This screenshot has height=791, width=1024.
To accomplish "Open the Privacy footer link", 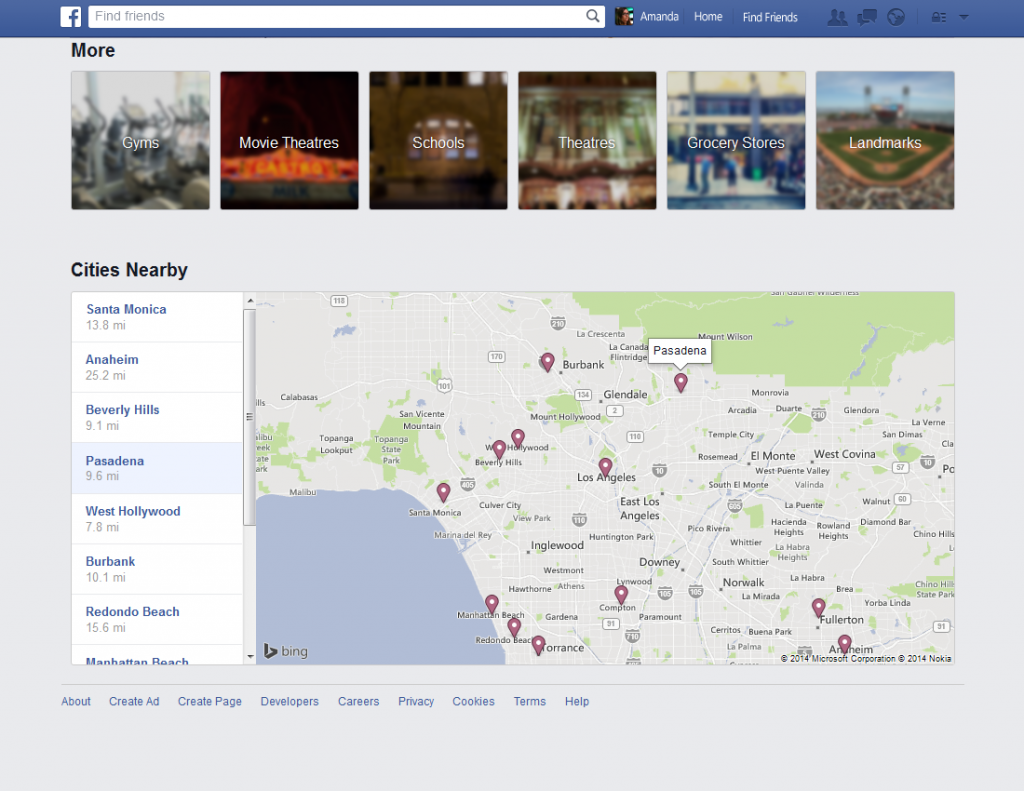I will point(416,702).
